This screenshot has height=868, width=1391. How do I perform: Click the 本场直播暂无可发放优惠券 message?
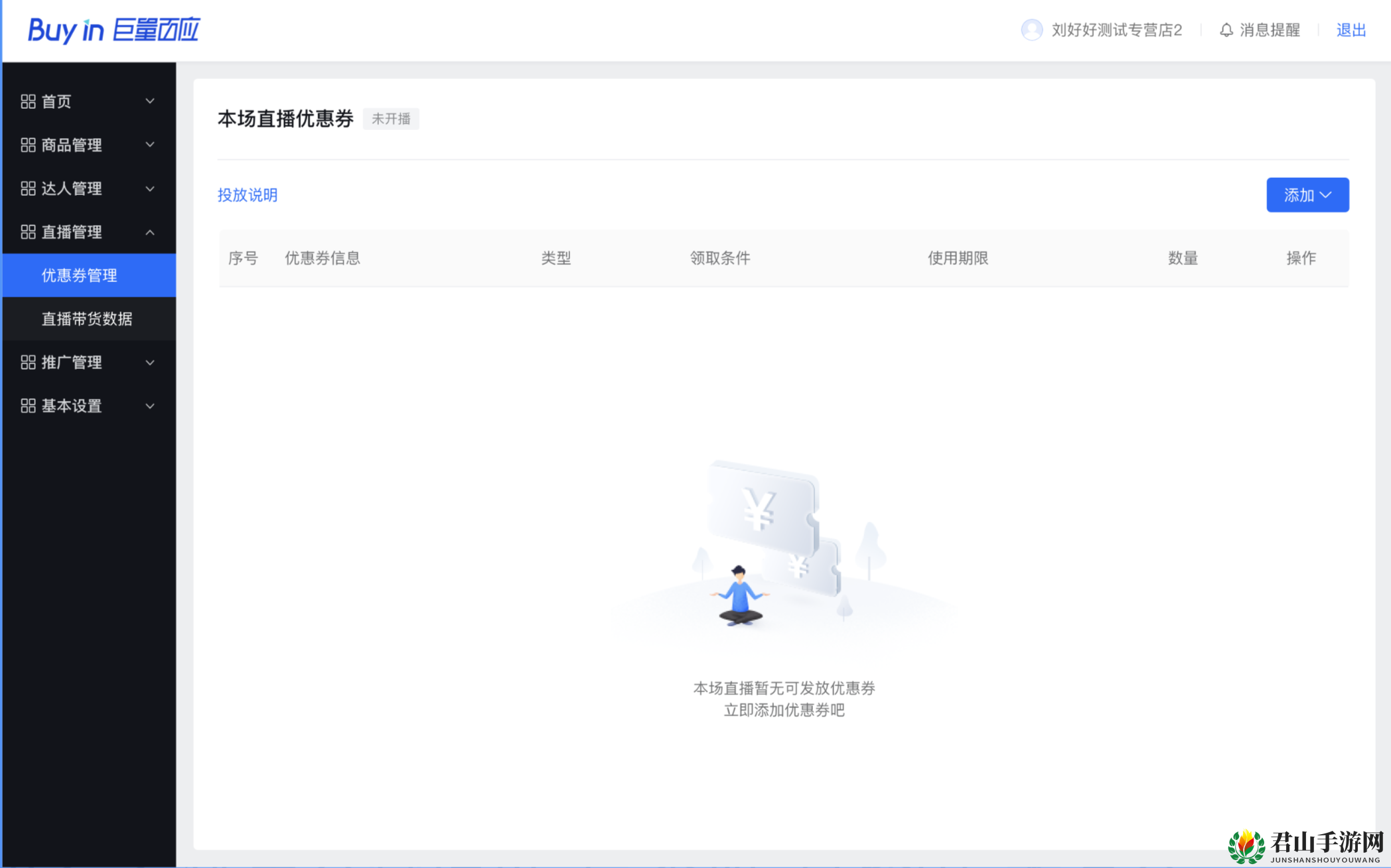pyautogui.click(x=784, y=688)
